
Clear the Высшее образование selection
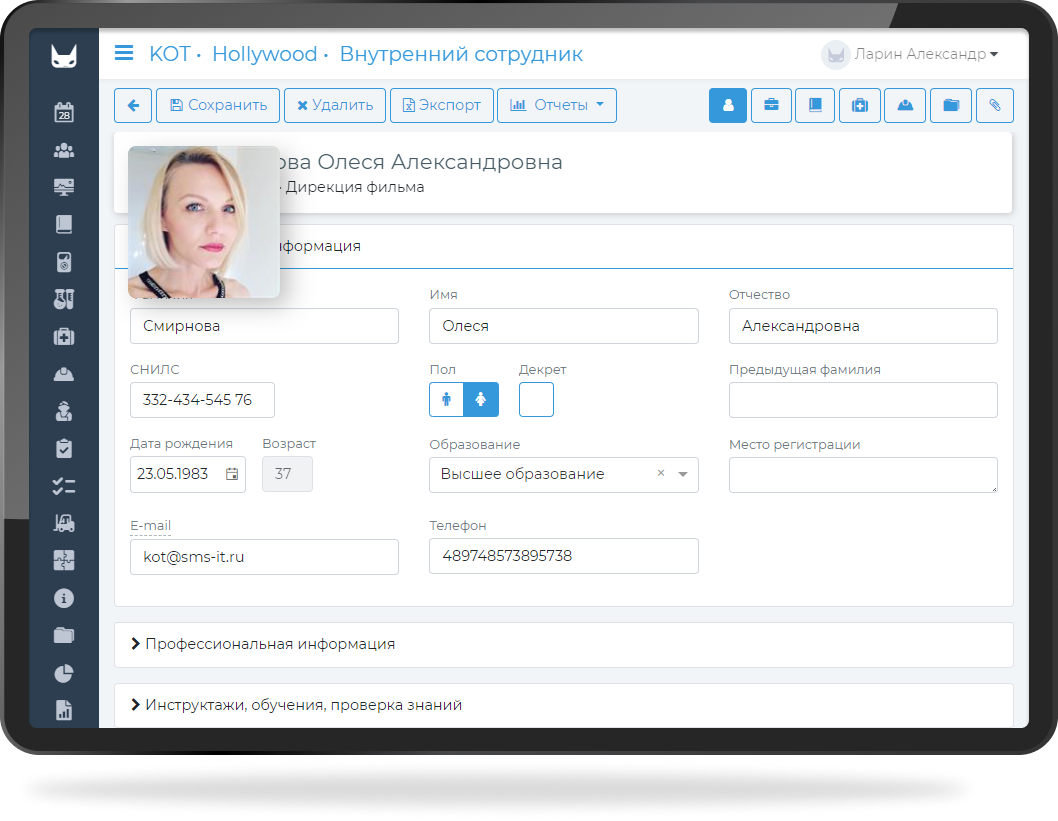[661, 473]
